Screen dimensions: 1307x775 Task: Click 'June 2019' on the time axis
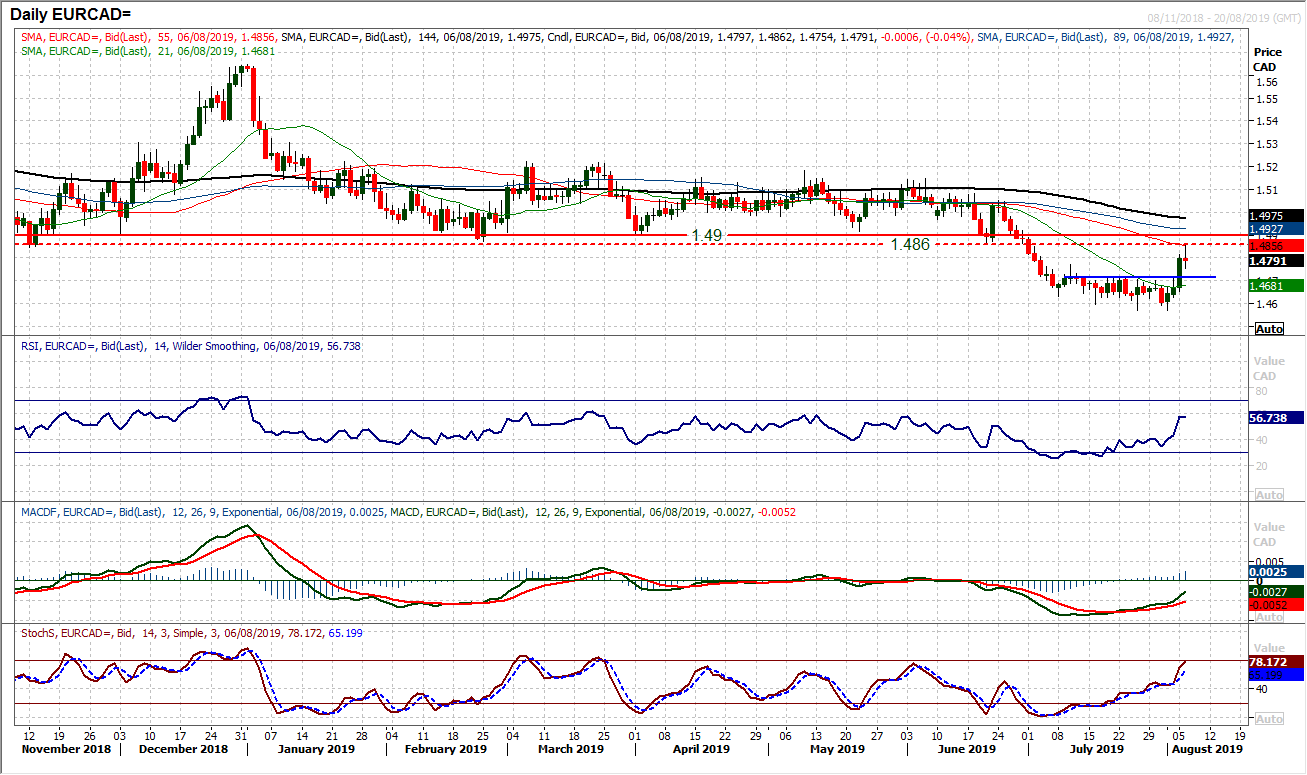pos(967,748)
